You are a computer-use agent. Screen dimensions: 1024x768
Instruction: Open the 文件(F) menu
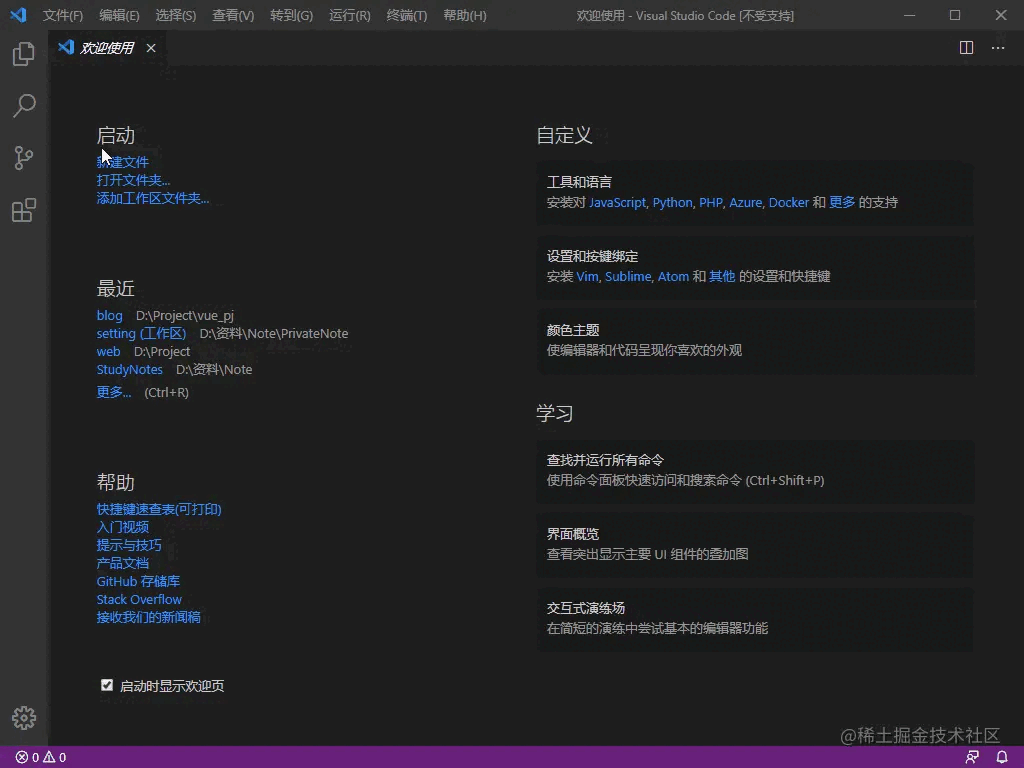(62, 15)
